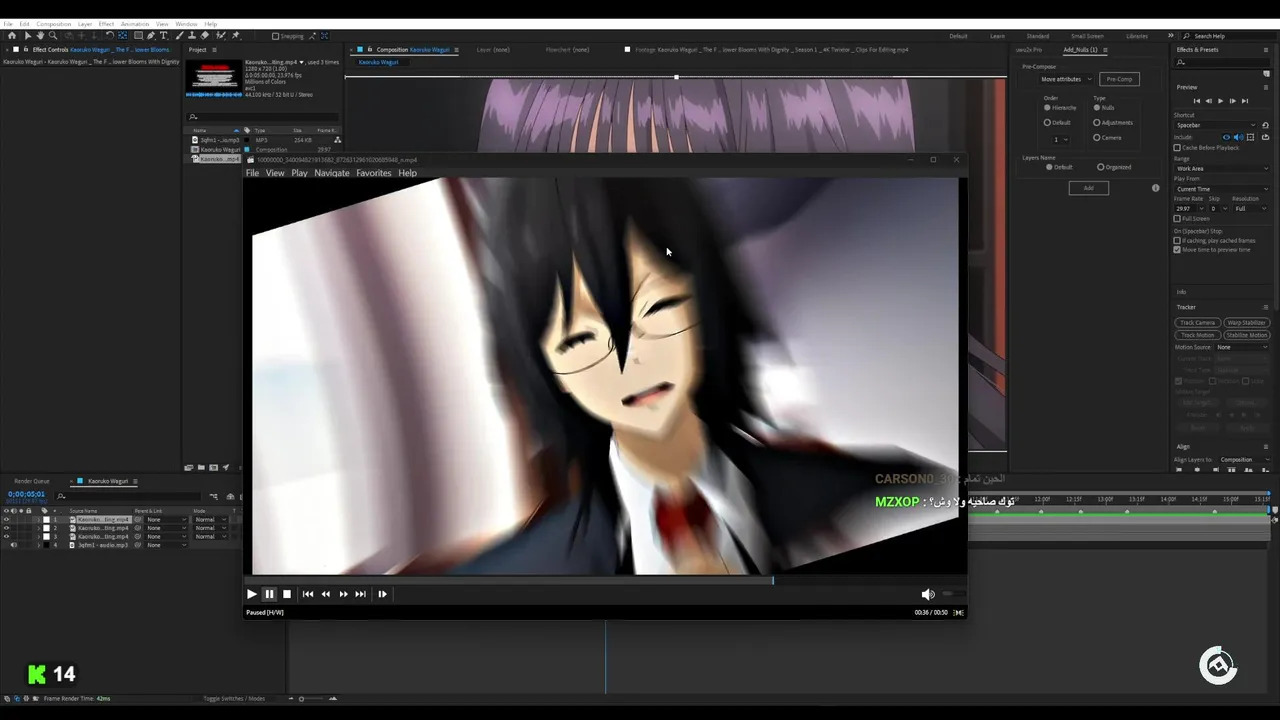Open the After Effects Animation menu
Screen dimensions: 1280x720
pos(135,24)
